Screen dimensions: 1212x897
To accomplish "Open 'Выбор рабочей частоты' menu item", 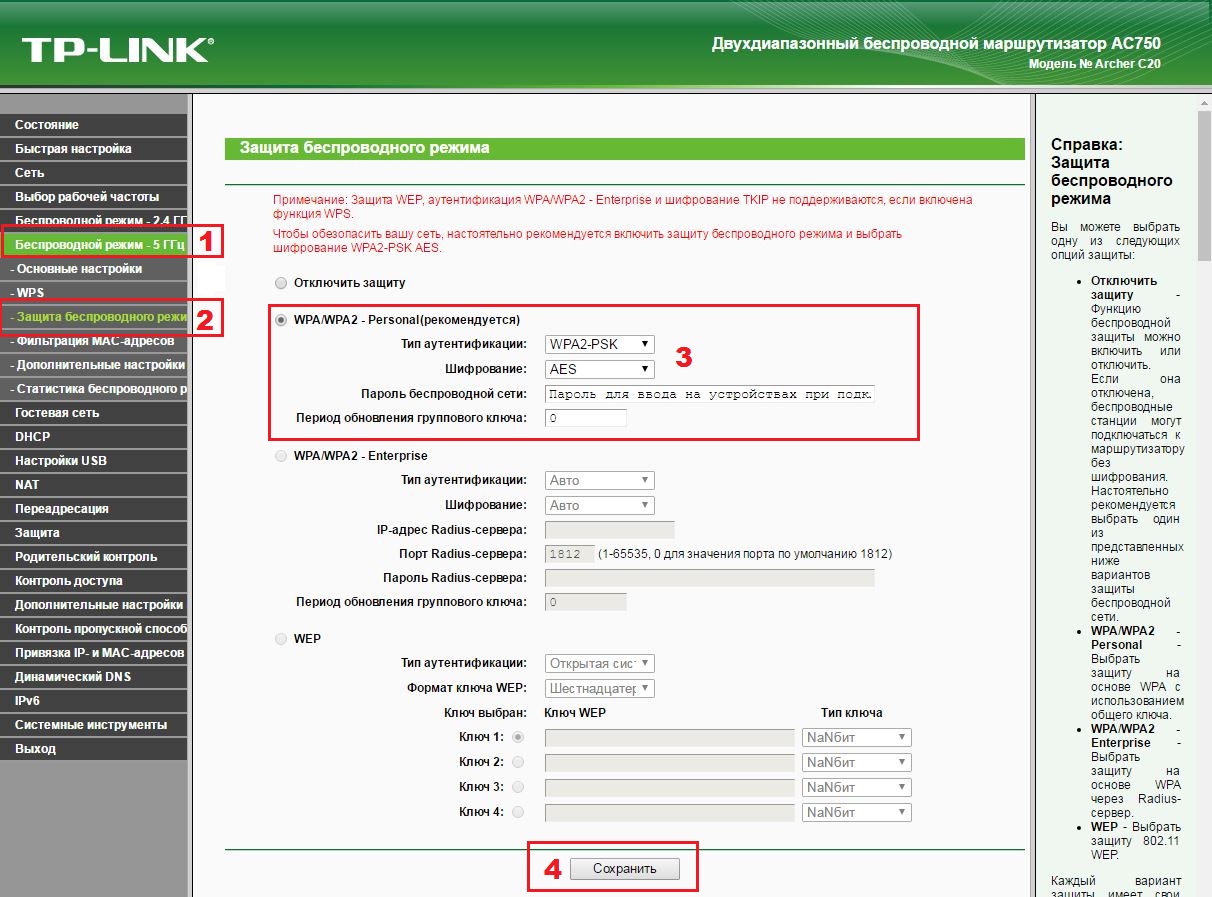I will tap(93, 197).
